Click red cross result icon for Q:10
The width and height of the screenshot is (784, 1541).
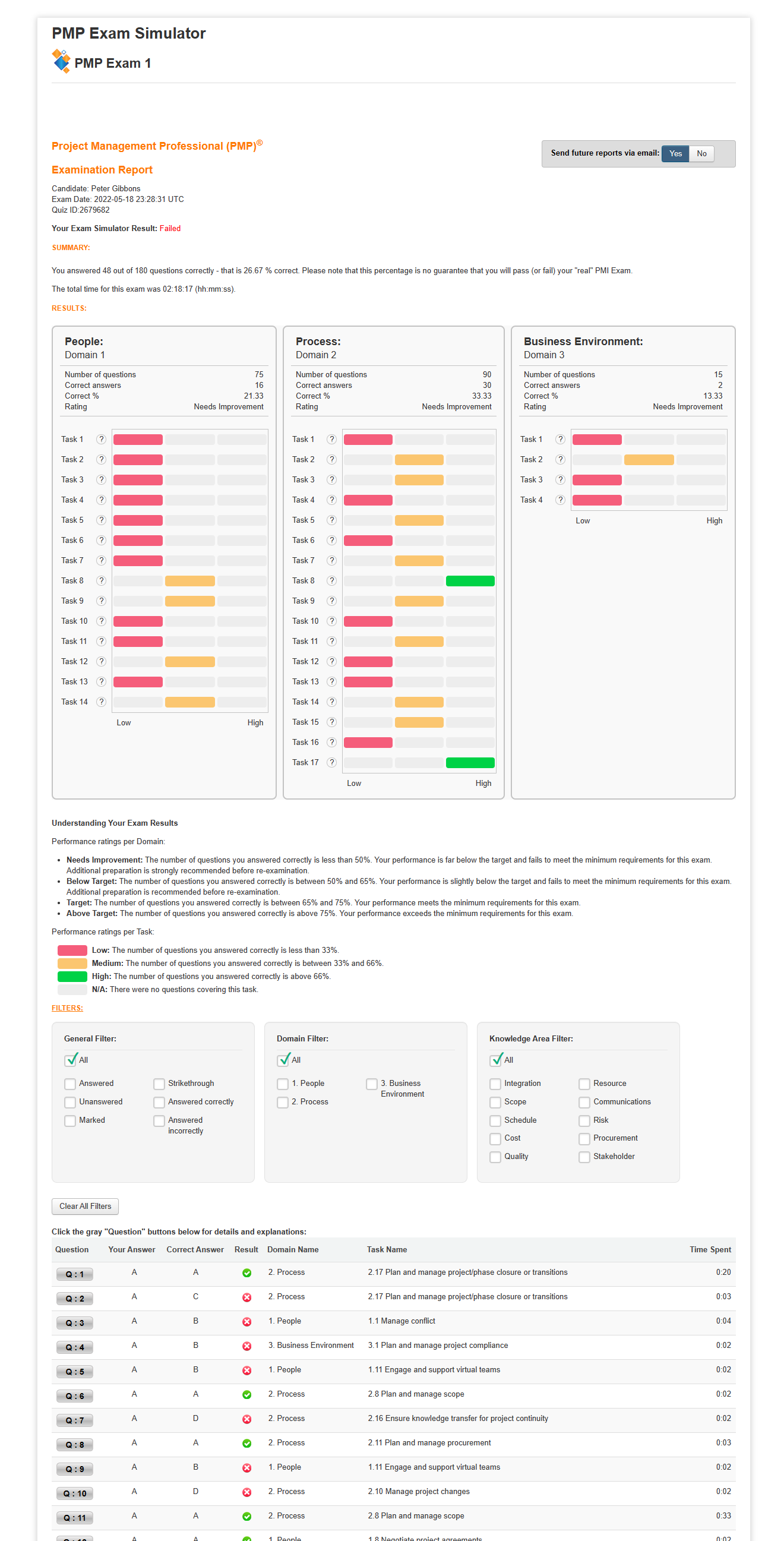pyautogui.click(x=246, y=1492)
